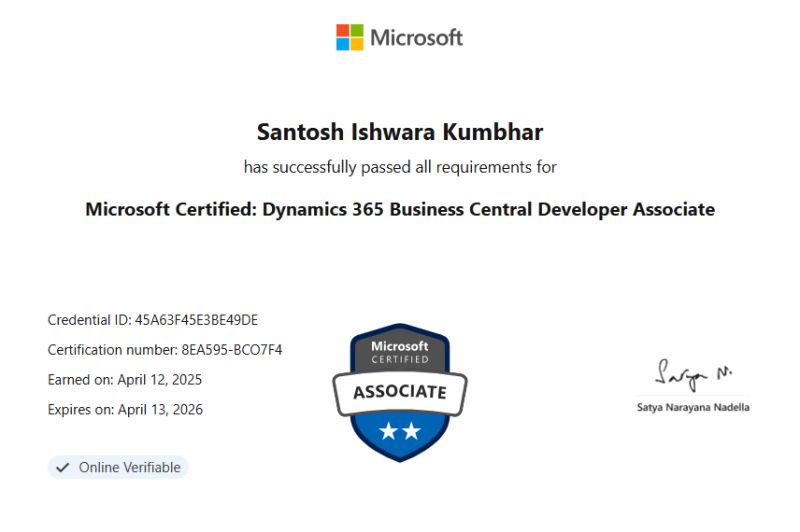Click the checkmark icon in Online Verifiable
Image resolution: width=800 pixels, height=532 pixels.
pos(63,467)
